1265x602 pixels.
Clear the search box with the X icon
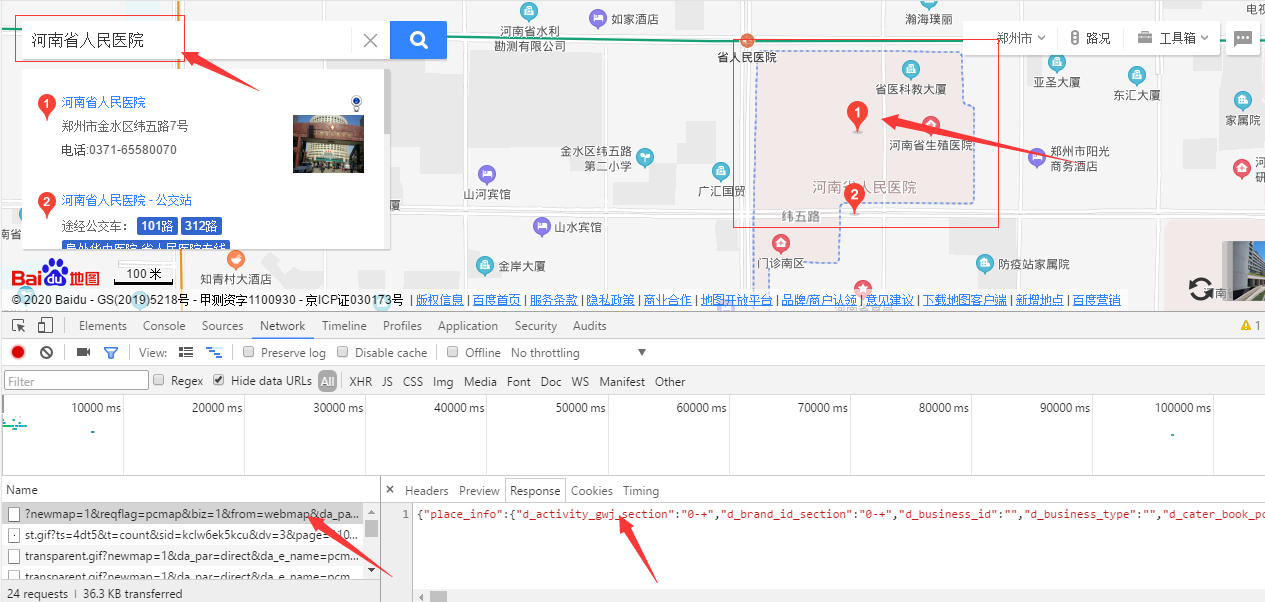(370, 41)
